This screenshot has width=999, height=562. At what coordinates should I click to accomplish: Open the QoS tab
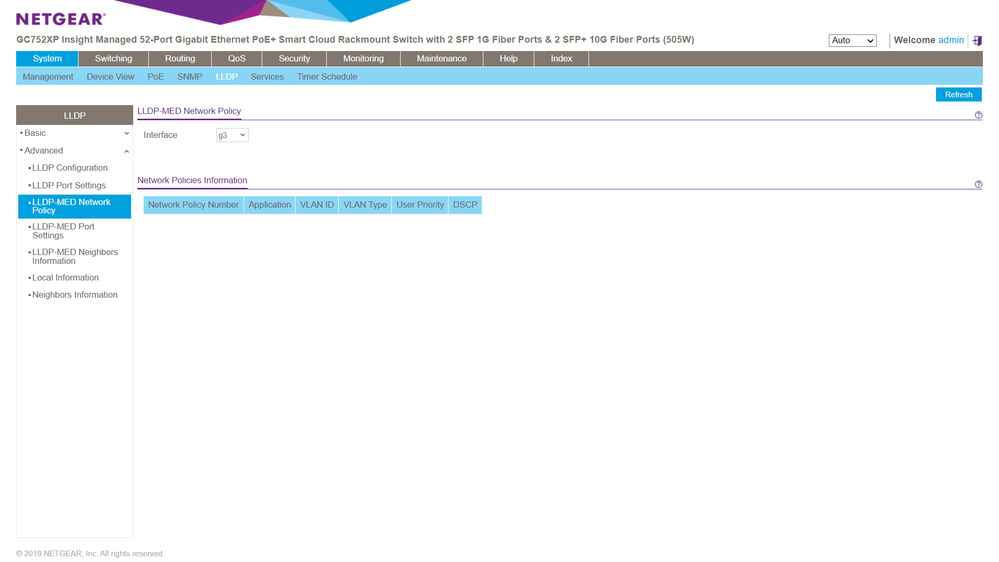pyautogui.click(x=236, y=59)
